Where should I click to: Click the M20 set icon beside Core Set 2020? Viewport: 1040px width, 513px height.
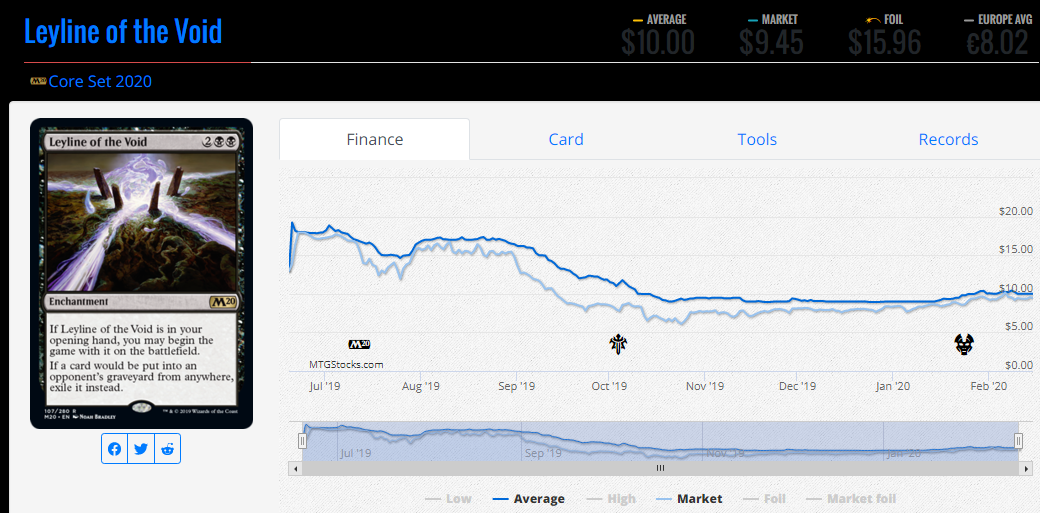tap(38, 81)
